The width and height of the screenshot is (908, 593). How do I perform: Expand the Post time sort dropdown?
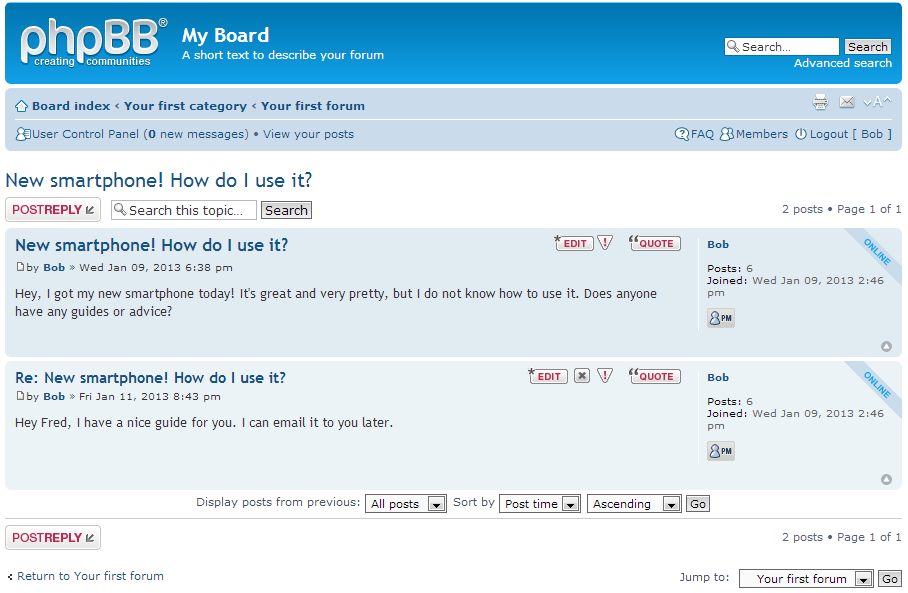click(540, 504)
